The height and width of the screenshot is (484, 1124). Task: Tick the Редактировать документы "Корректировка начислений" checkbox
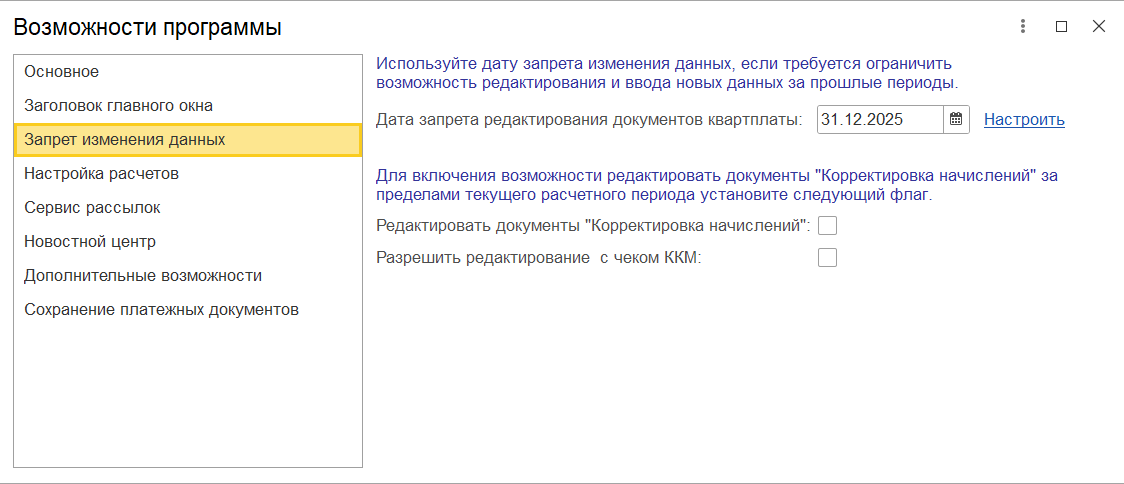[827, 226]
